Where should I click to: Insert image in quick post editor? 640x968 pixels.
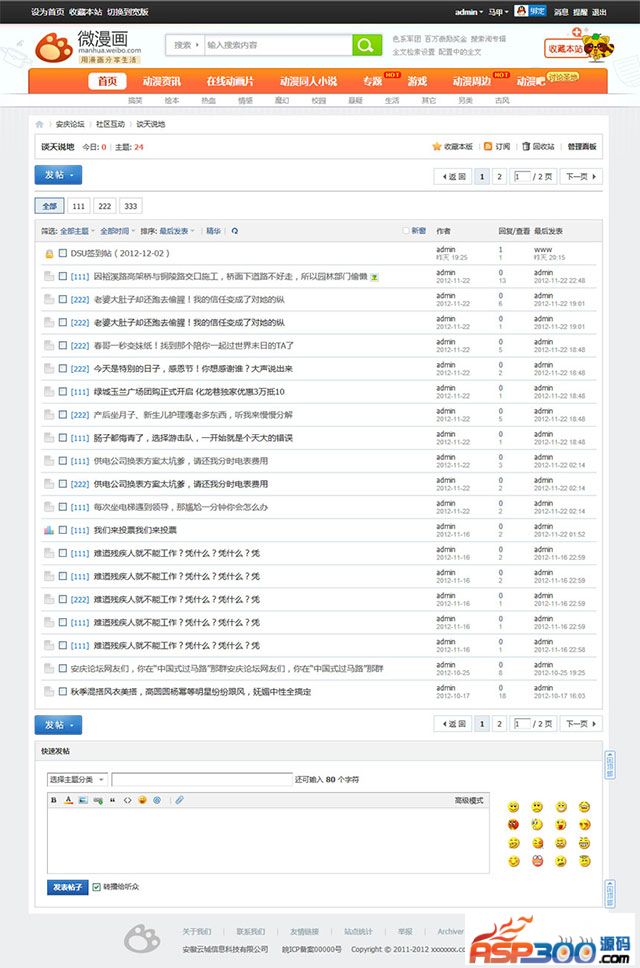tap(83, 800)
